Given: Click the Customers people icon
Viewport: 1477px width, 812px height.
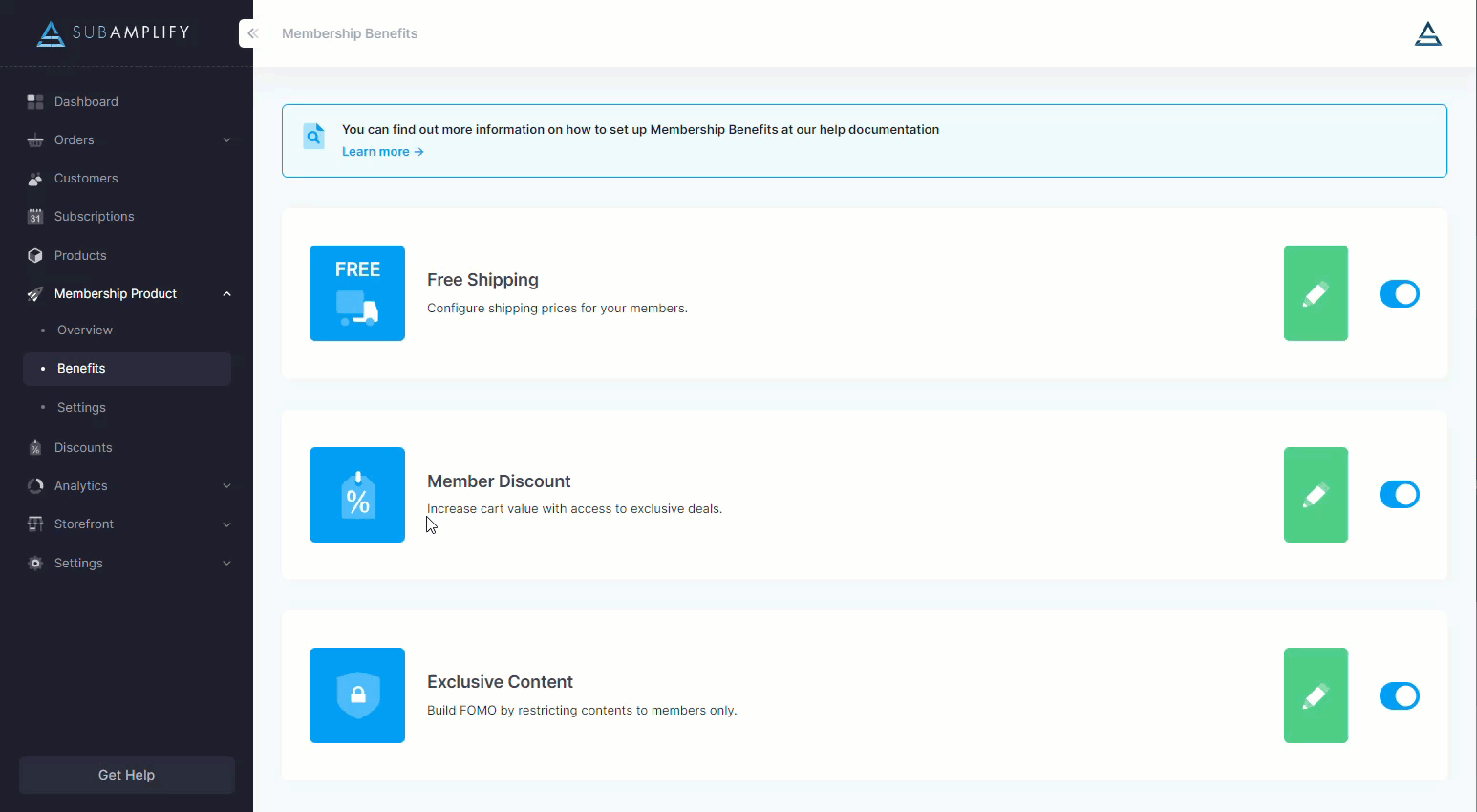Looking at the screenshot, I should tap(35, 179).
